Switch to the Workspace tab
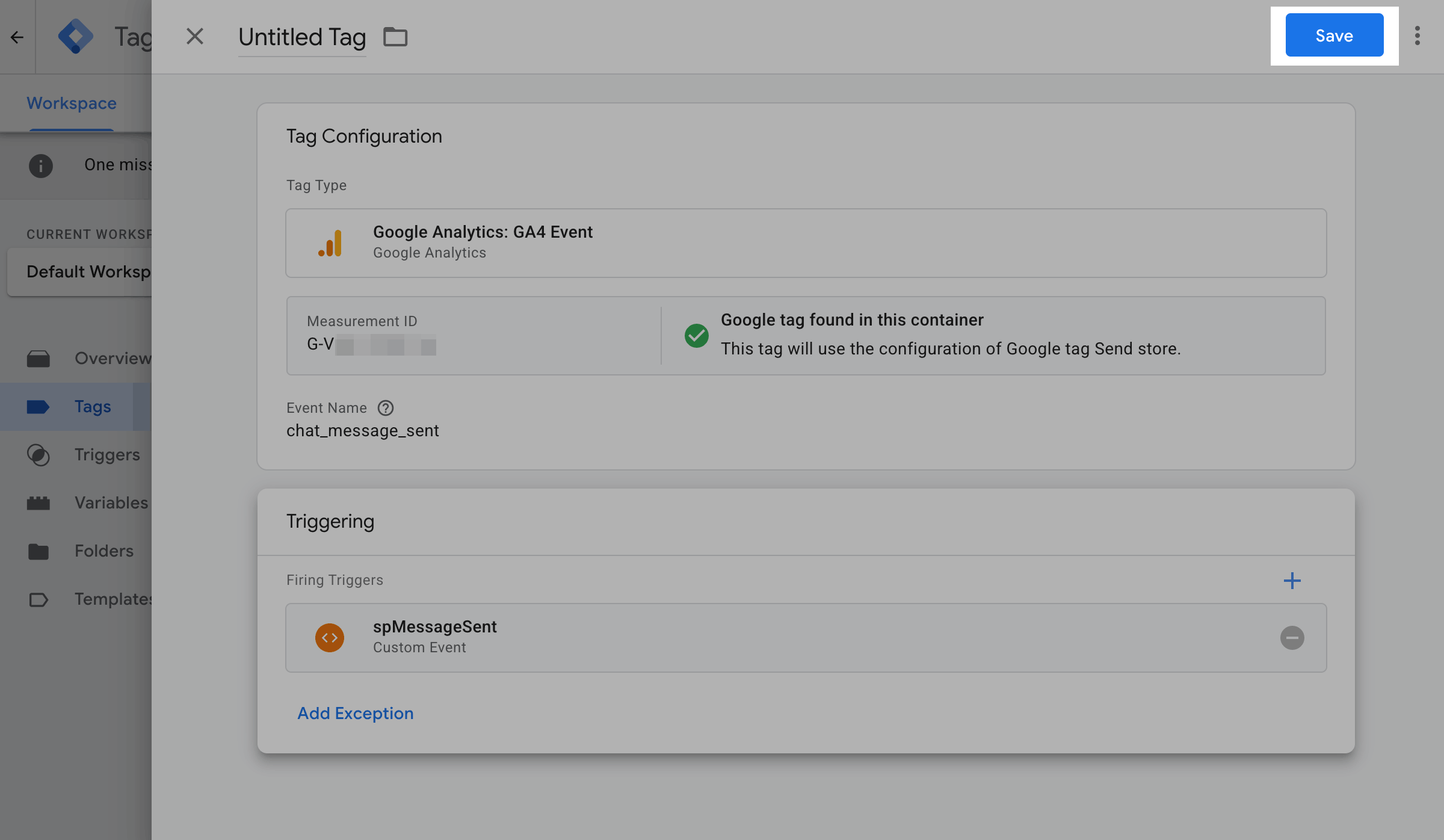The width and height of the screenshot is (1444, 840). (72, 103)
